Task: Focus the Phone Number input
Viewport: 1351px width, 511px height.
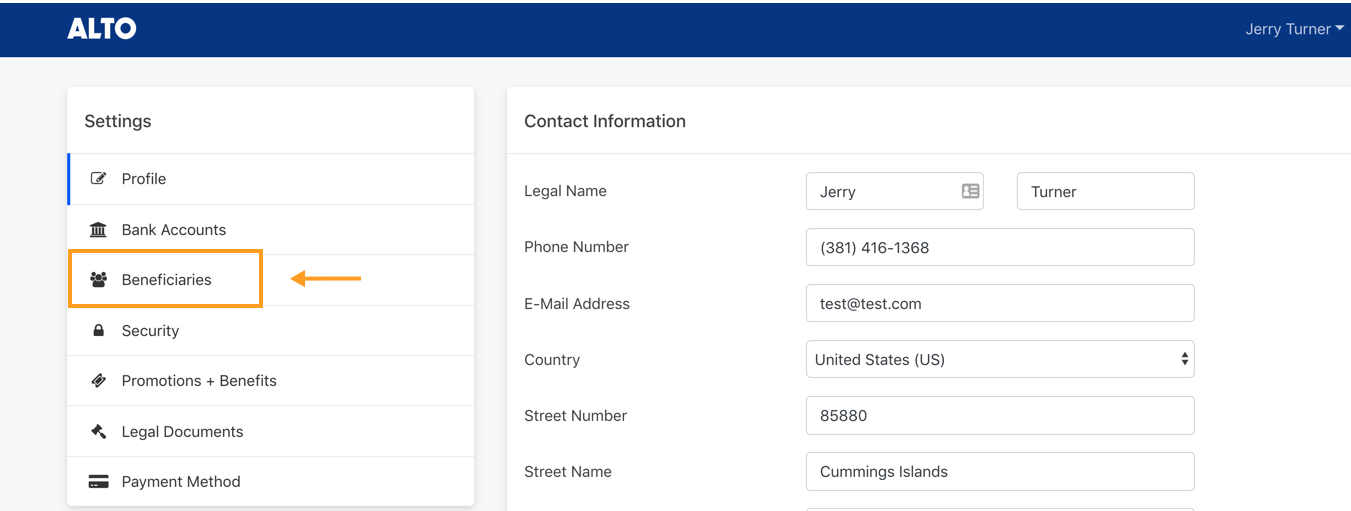Action: coord(1000,248)
